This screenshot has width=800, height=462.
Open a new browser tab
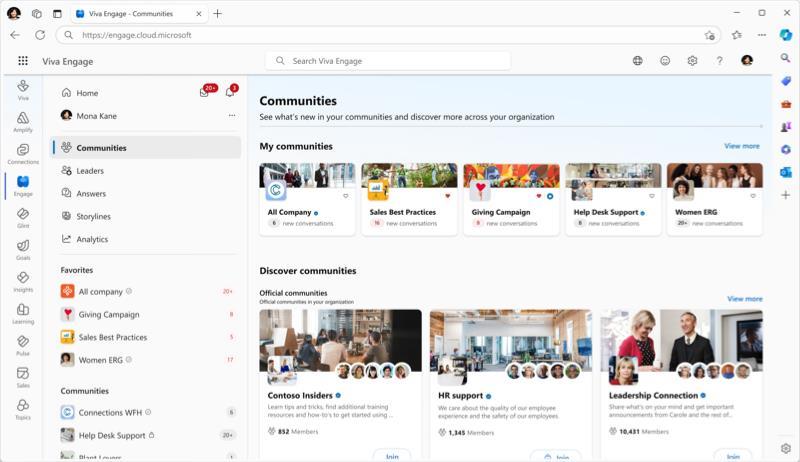click(x=217, y=14)
